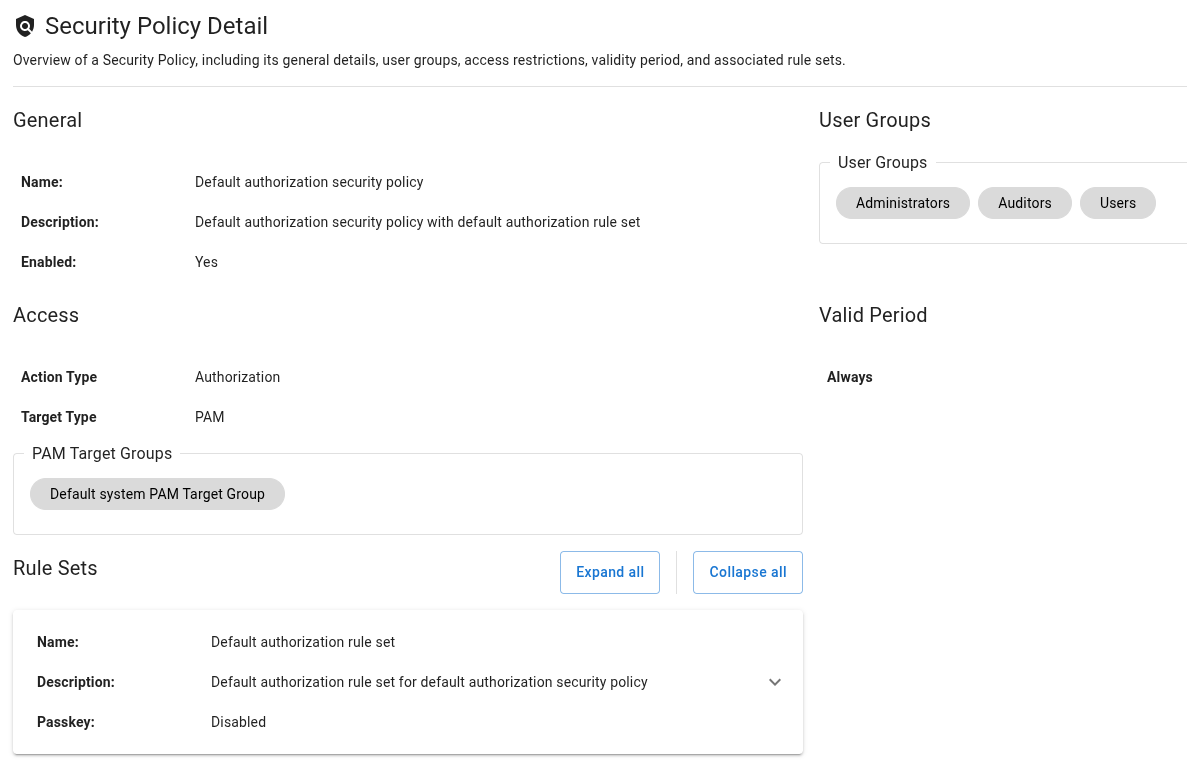Select the Administrators user group chip
This screenshot has height=764, width=1187.
903,203
